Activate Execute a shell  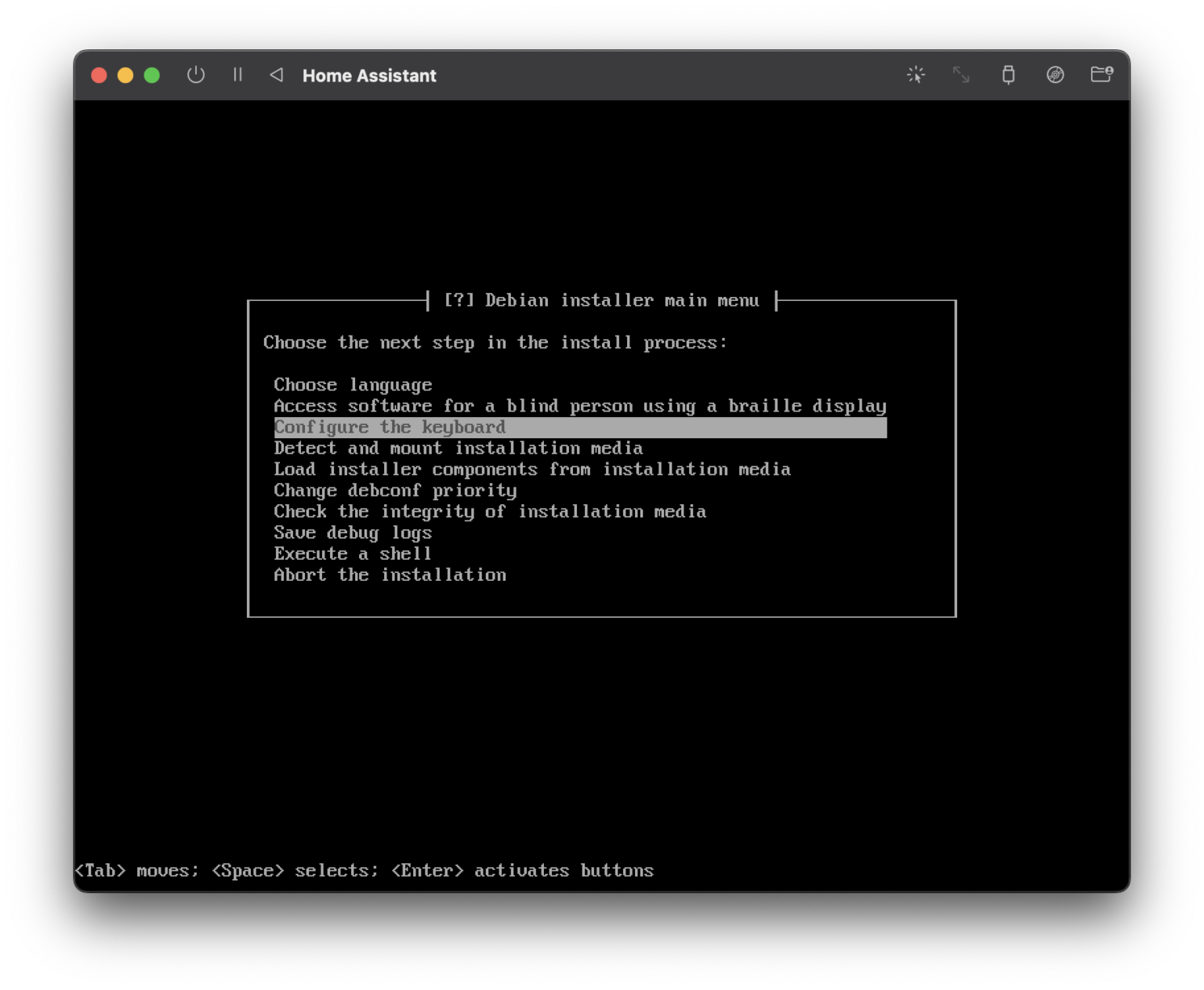(x=352, y=553)
